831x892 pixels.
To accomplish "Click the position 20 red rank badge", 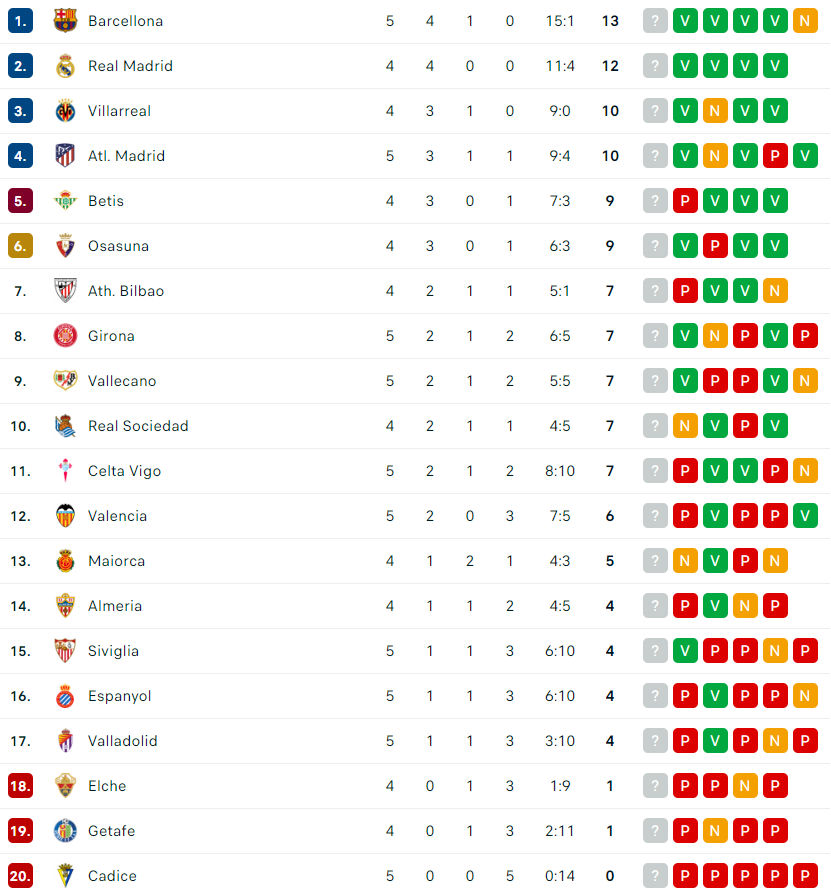I will (20, 876).
